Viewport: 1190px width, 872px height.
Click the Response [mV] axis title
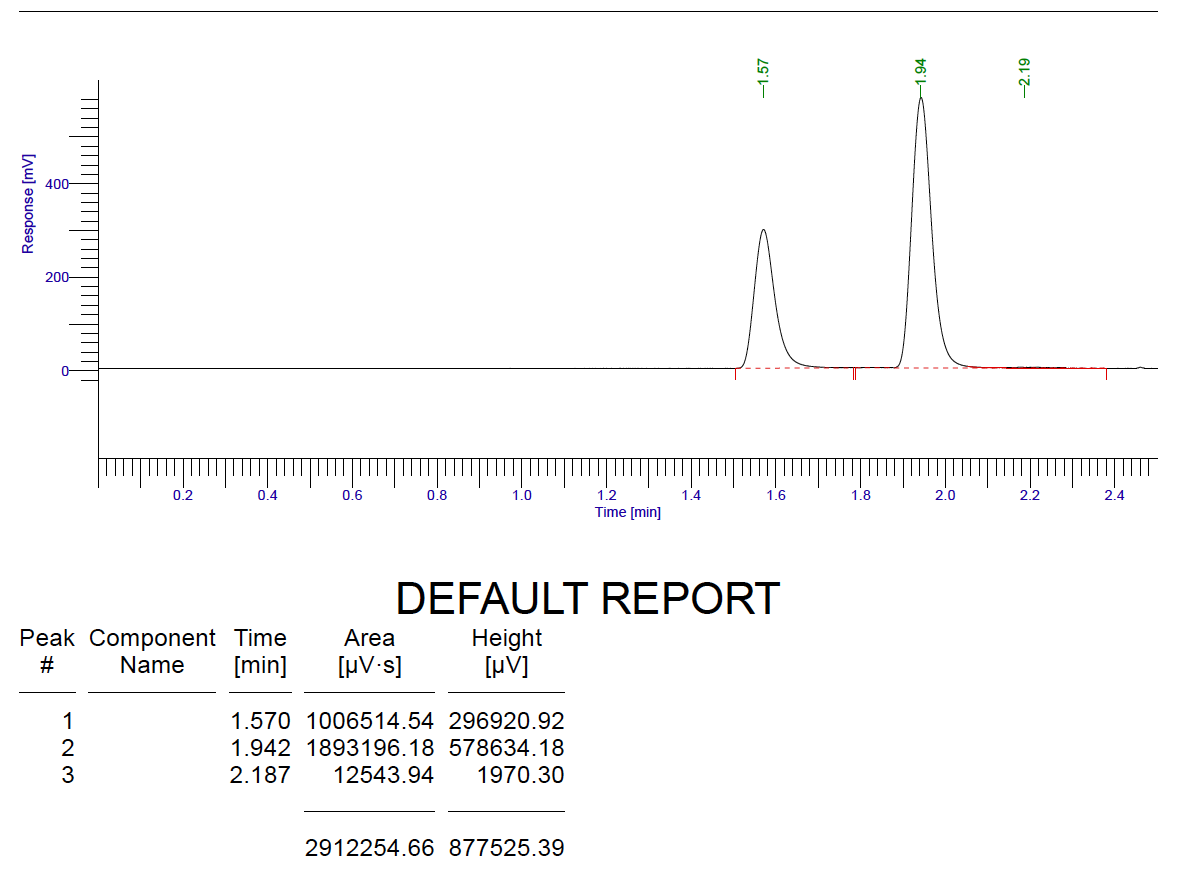pyautogui.click(x=28, y=200)
